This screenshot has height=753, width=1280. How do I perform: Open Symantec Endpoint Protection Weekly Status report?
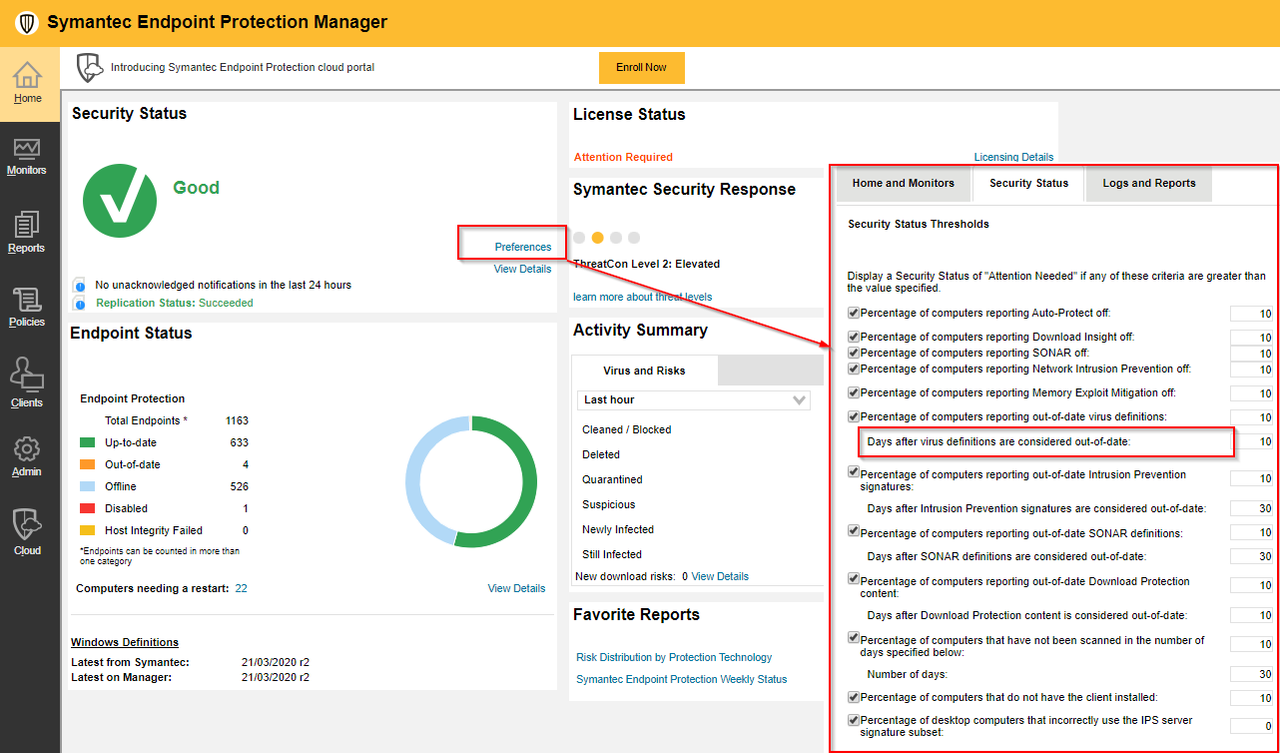681,679
